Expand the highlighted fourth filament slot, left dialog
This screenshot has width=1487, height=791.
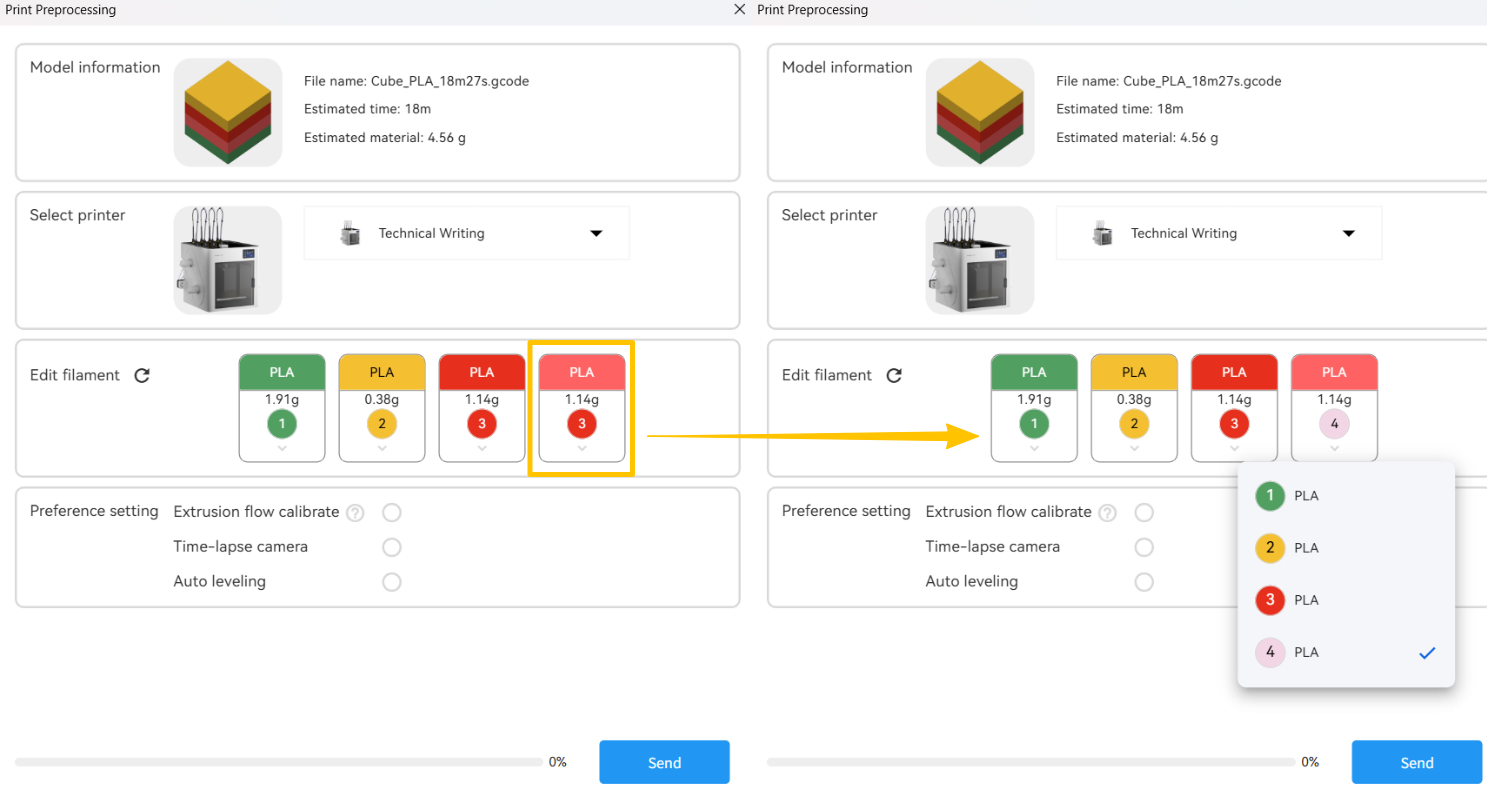(x=582, y=449)
